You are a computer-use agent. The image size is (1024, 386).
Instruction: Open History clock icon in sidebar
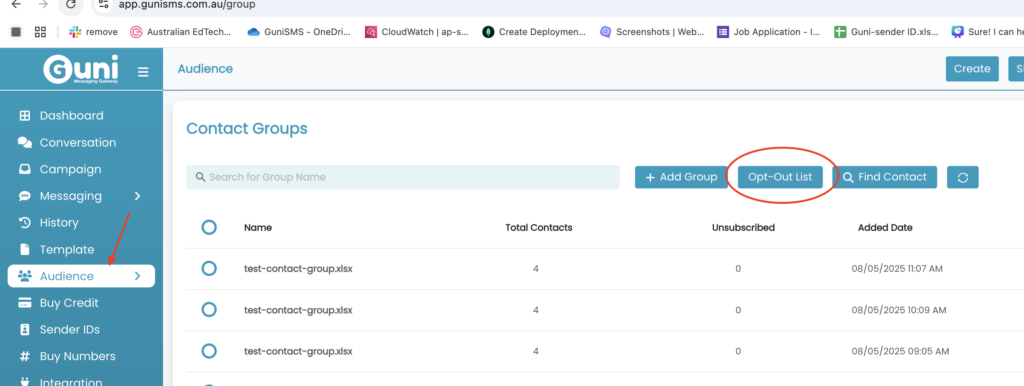[x=25, y=223]
